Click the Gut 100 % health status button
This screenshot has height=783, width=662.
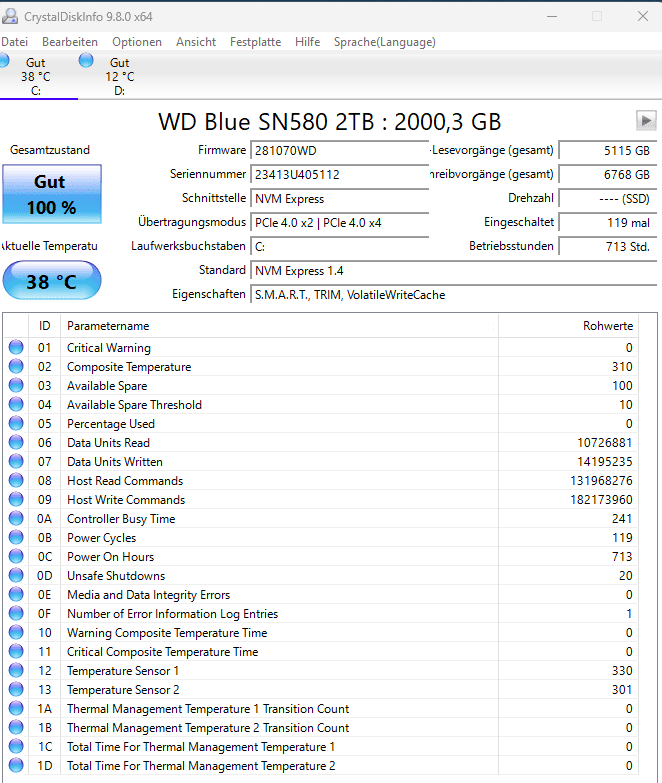pyautogui.click(x=52, y=194)
